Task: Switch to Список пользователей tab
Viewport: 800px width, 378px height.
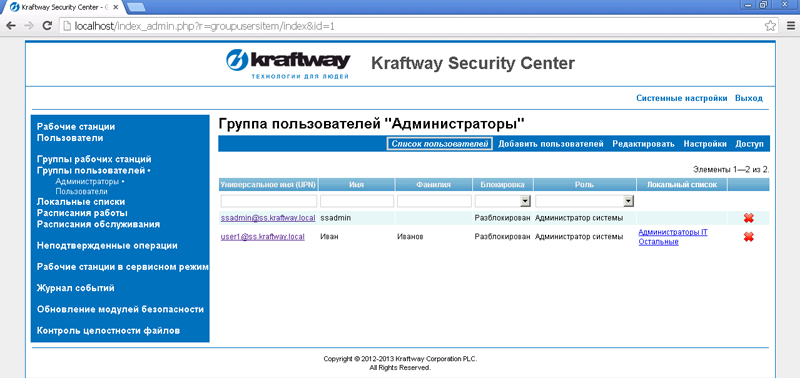Action: pyautogui.click(x=440, y=144)
